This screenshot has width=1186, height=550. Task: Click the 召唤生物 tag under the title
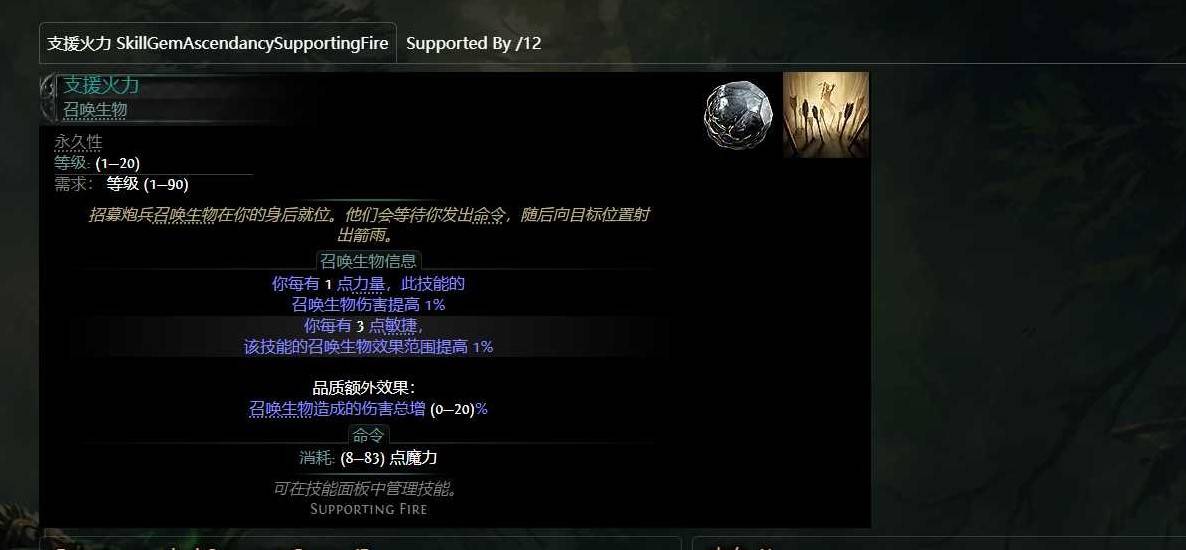coord(95,110)
